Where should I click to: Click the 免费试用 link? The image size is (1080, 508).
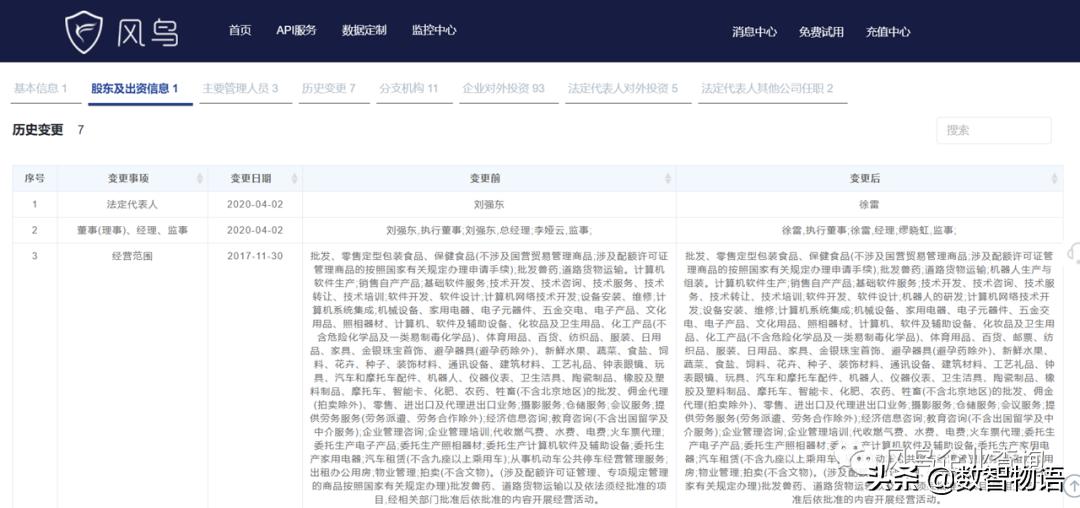[821, 32]
